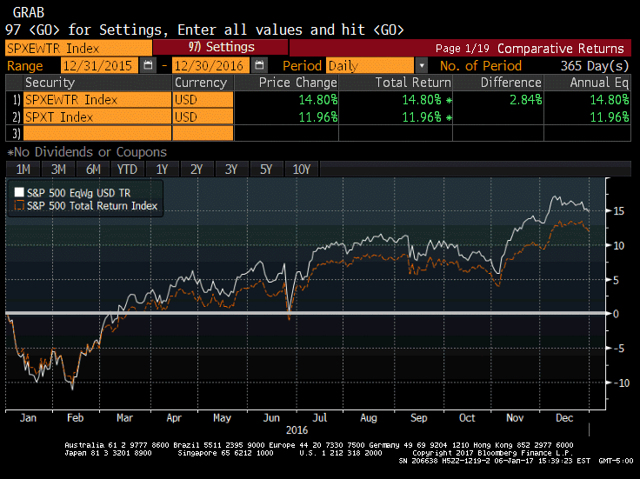The width and height of the screenshot is (640, 479).
Task: Select the 10Y range tab
Action: click(x=302, y=169)
